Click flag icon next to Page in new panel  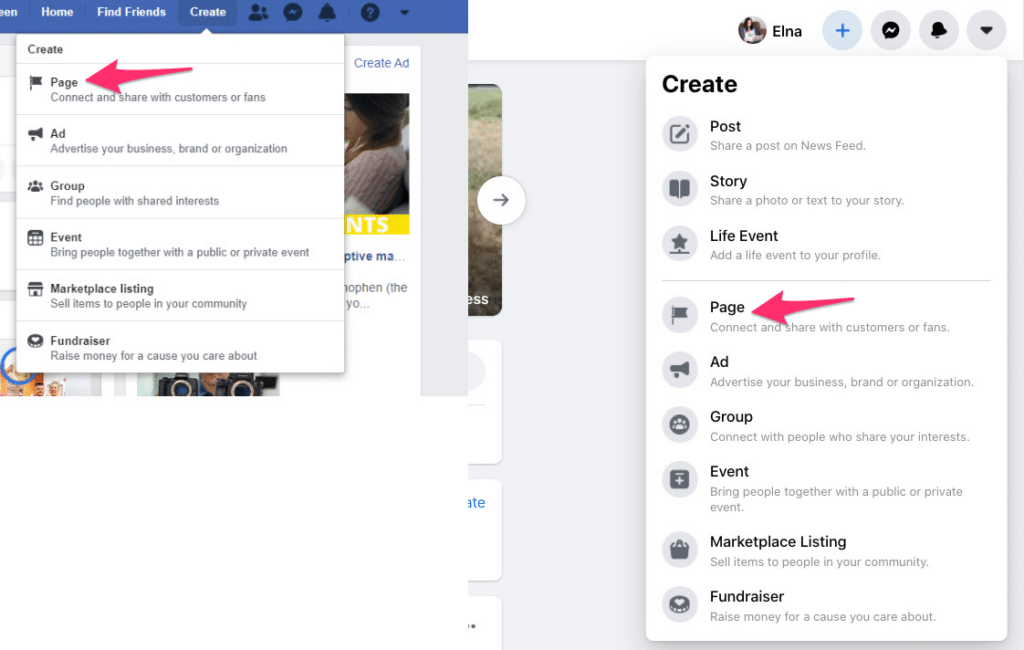[679, 315]
